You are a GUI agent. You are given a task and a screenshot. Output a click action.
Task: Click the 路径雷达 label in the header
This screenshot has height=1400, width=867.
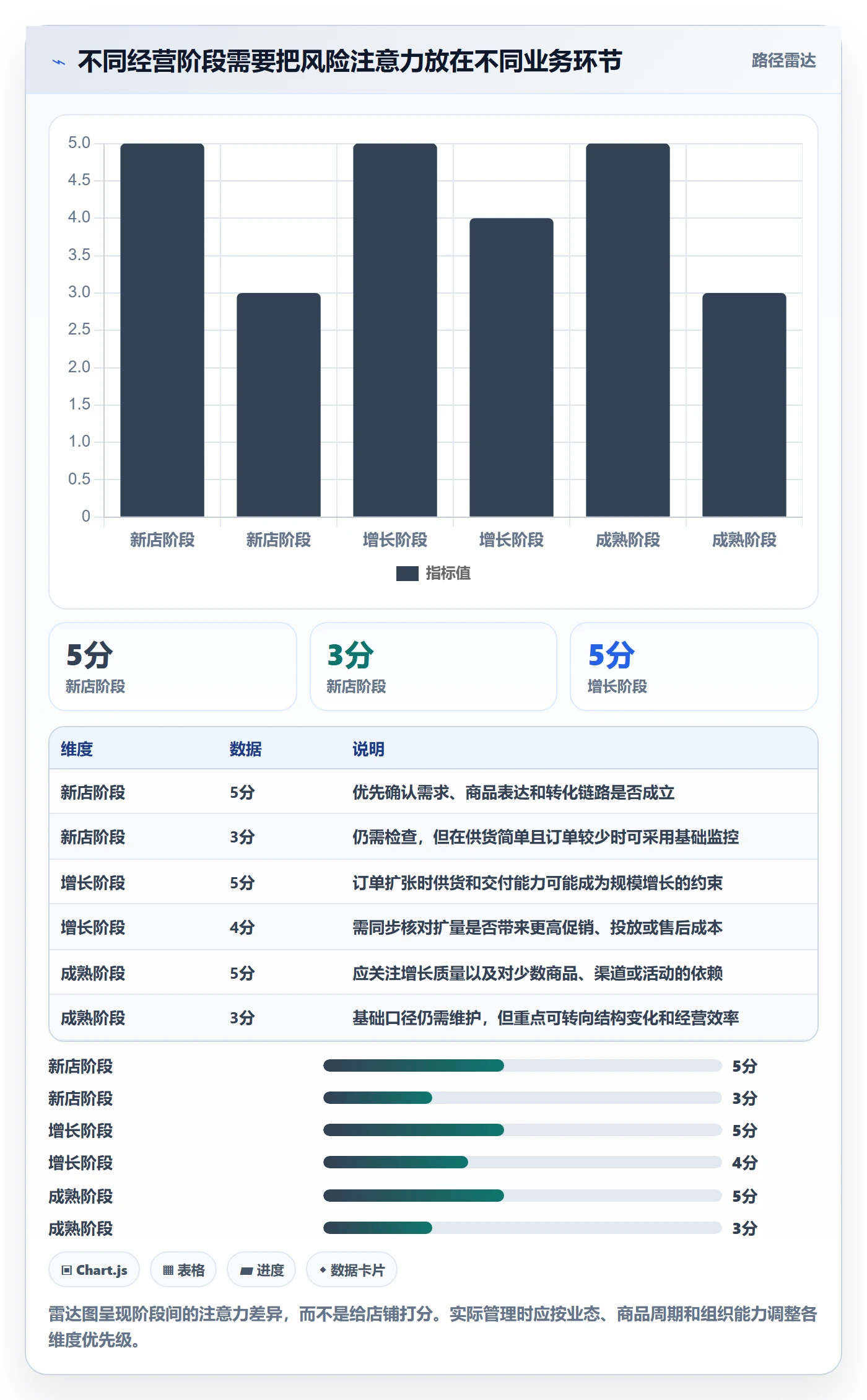point(783,61)
